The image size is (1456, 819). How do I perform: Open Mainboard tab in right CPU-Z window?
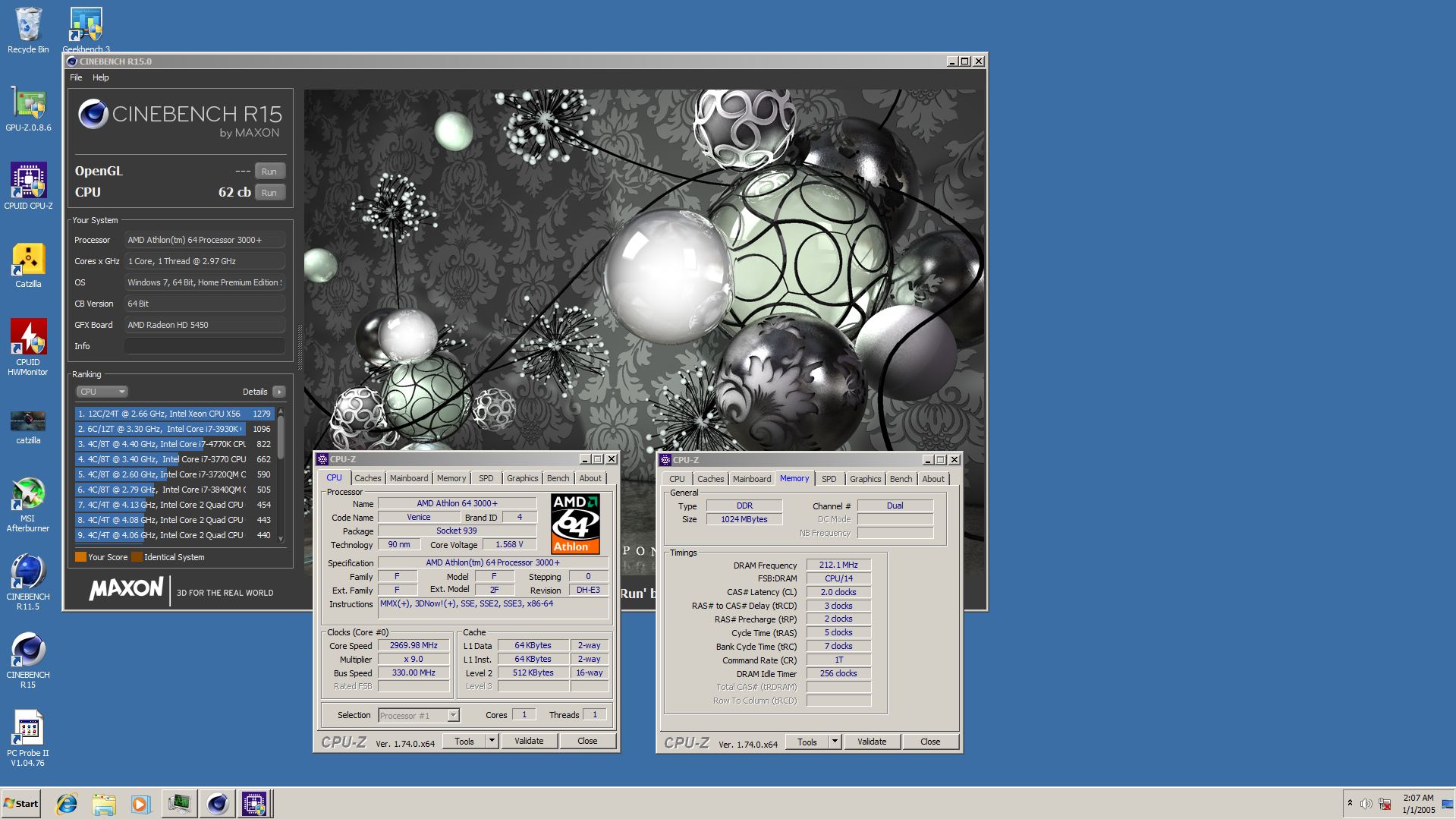[752, 479]
